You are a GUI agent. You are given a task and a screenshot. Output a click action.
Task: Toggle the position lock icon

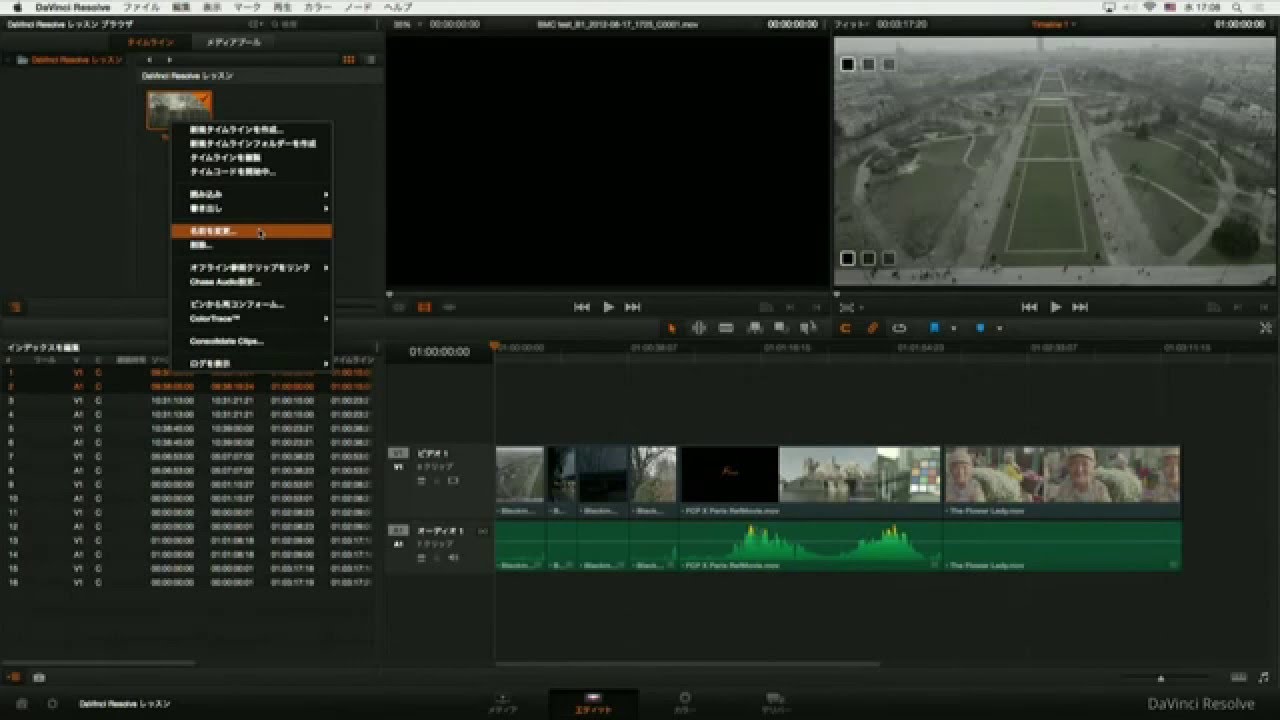coord(899,328)
